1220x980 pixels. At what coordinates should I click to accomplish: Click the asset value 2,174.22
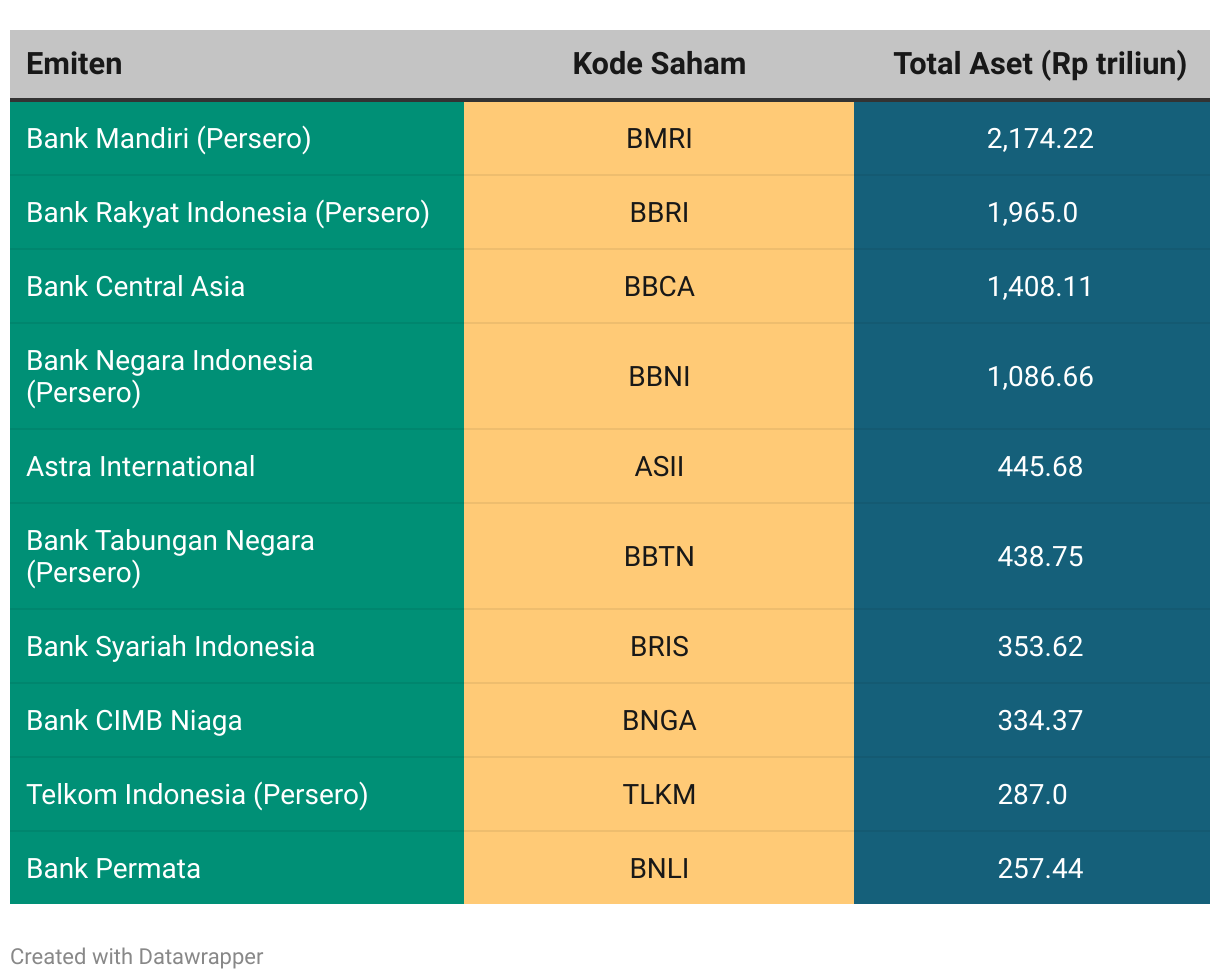click(x=1040, y=138)
